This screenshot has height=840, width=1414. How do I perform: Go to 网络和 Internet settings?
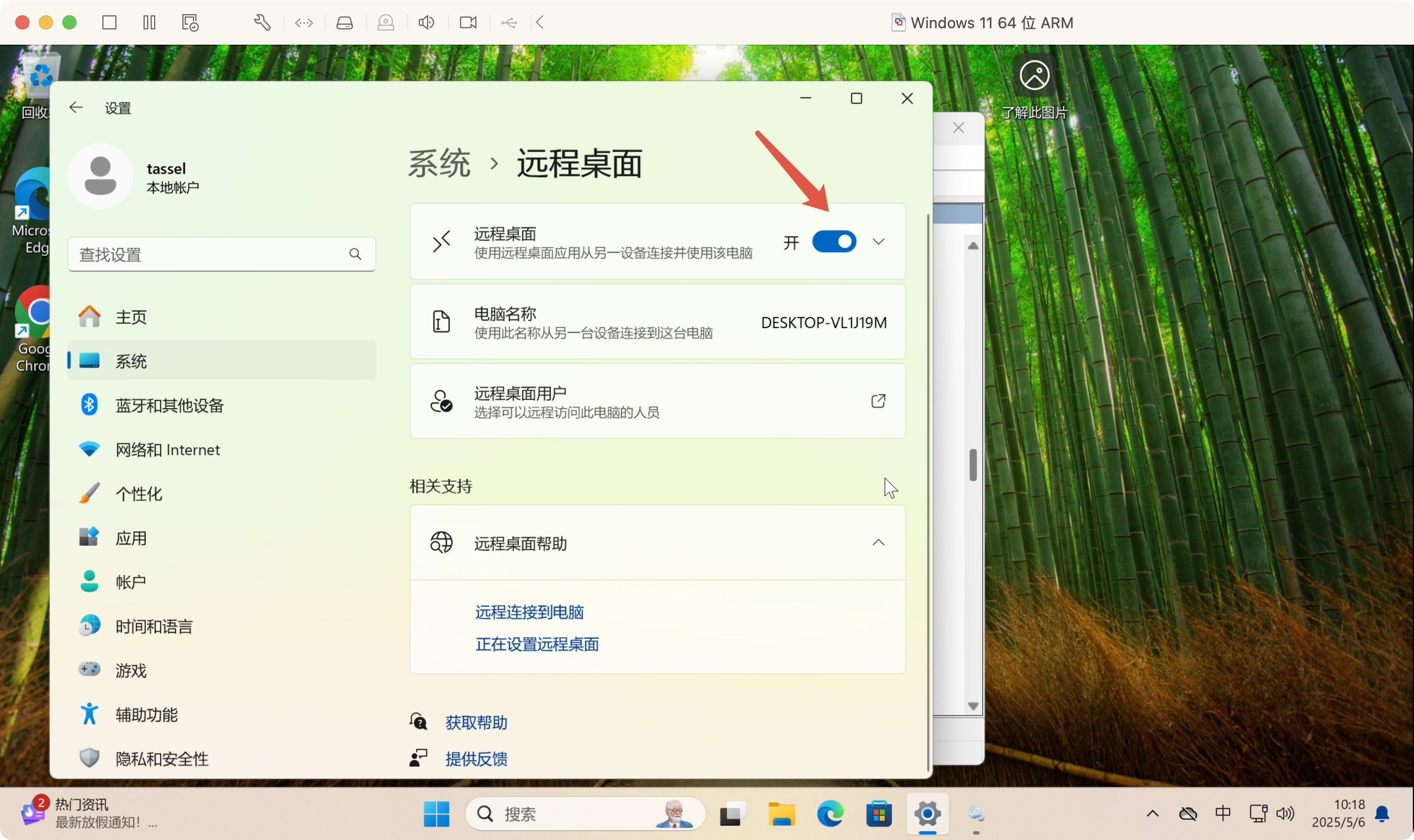pyautogui.click(x=168, y=450)
